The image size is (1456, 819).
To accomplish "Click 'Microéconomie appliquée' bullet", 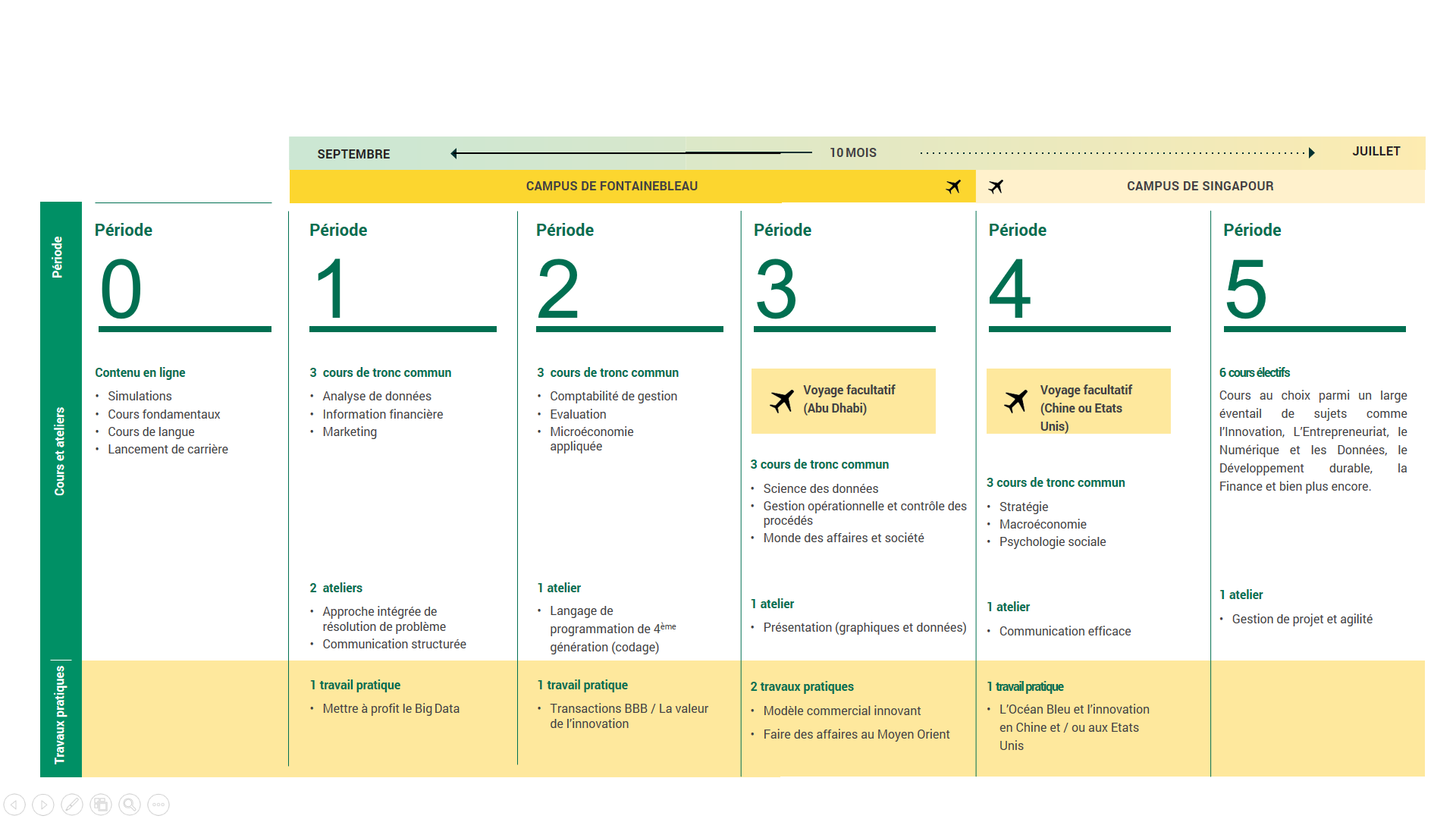I will [x=591, y=438].
